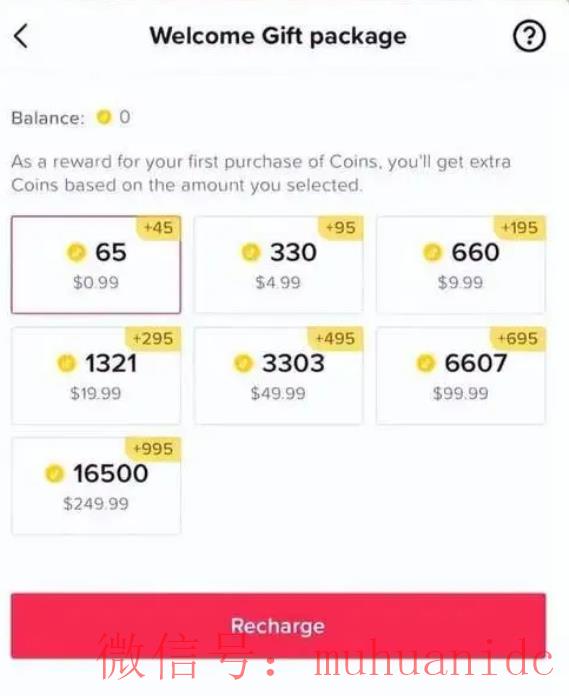Tap the +995 bonus badge
Screen dimensions: 569x696
coord(153,449)
